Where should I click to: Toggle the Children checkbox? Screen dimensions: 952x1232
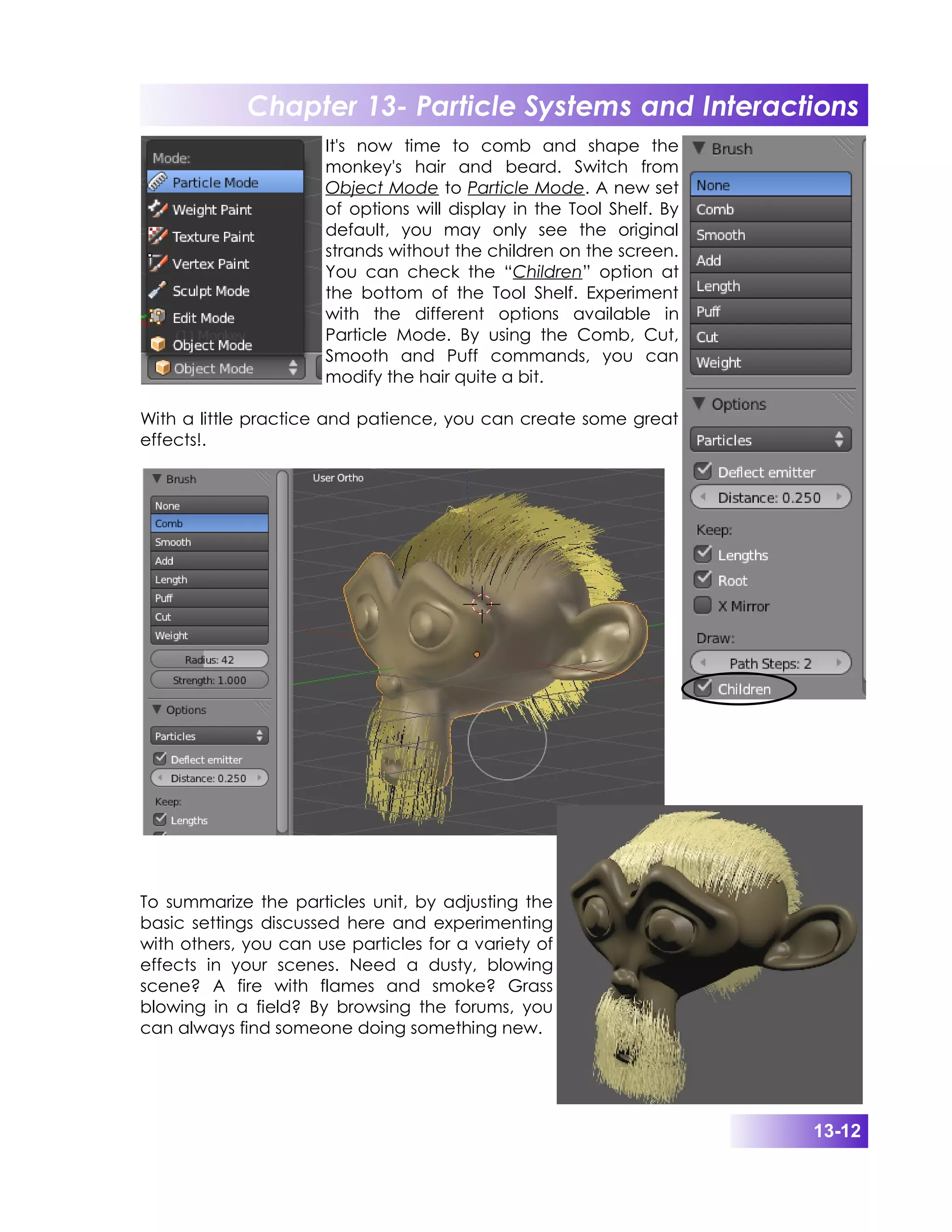tap(703, 688)
